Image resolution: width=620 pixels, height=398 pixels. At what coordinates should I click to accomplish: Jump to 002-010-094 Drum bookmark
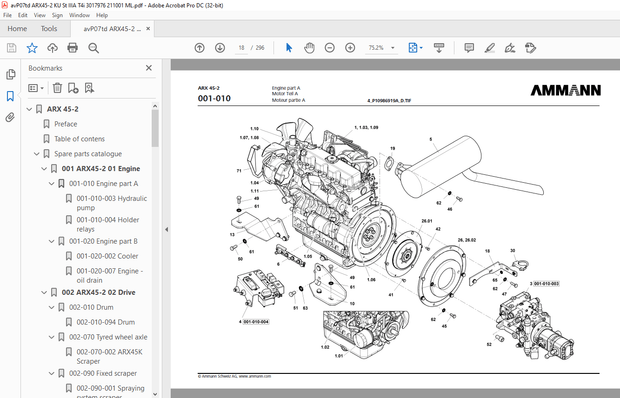(106, 322)
